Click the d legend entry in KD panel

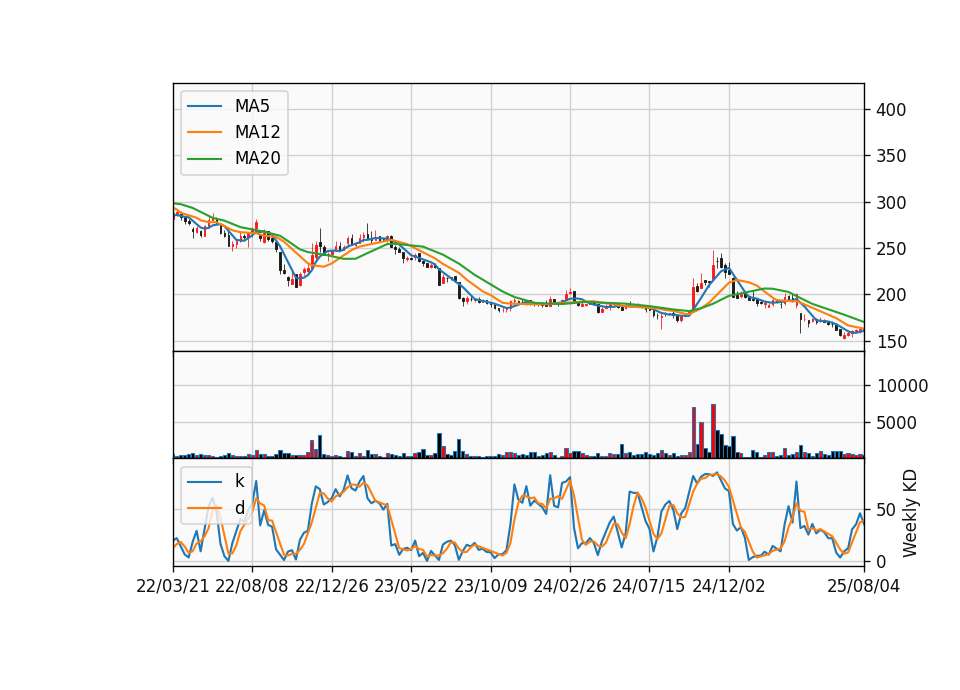pos(239,508)
